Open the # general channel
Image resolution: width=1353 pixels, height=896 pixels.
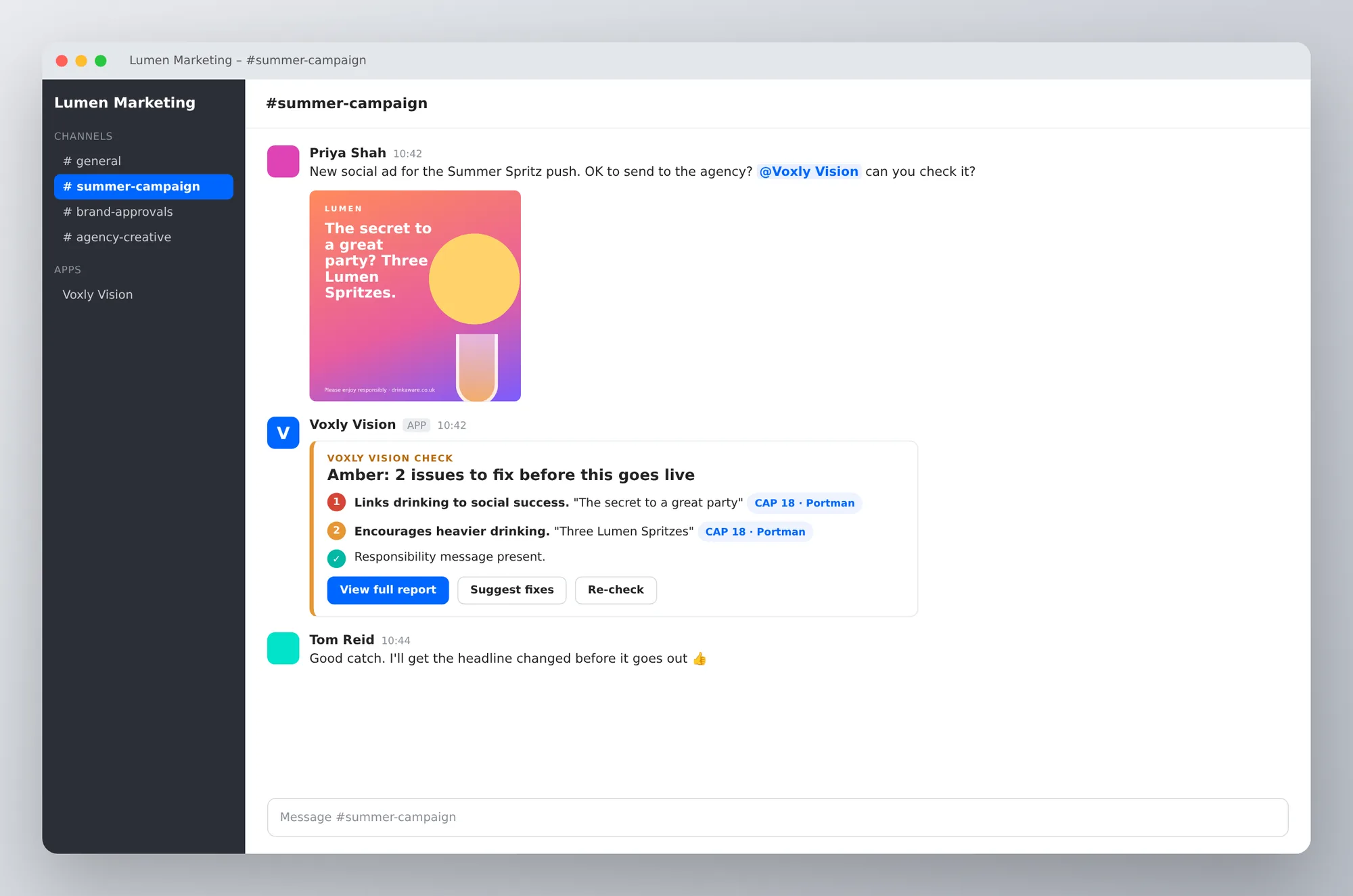click(x=143, y=161)
